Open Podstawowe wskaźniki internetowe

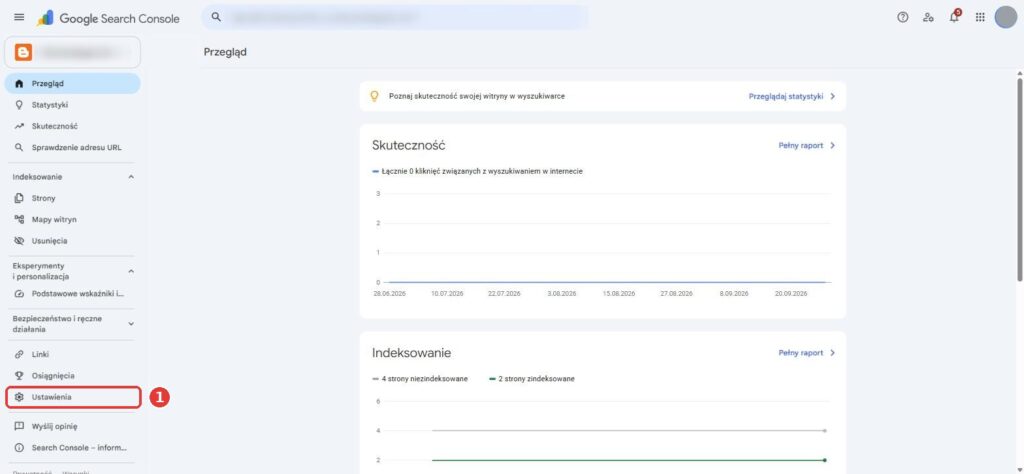72,294
